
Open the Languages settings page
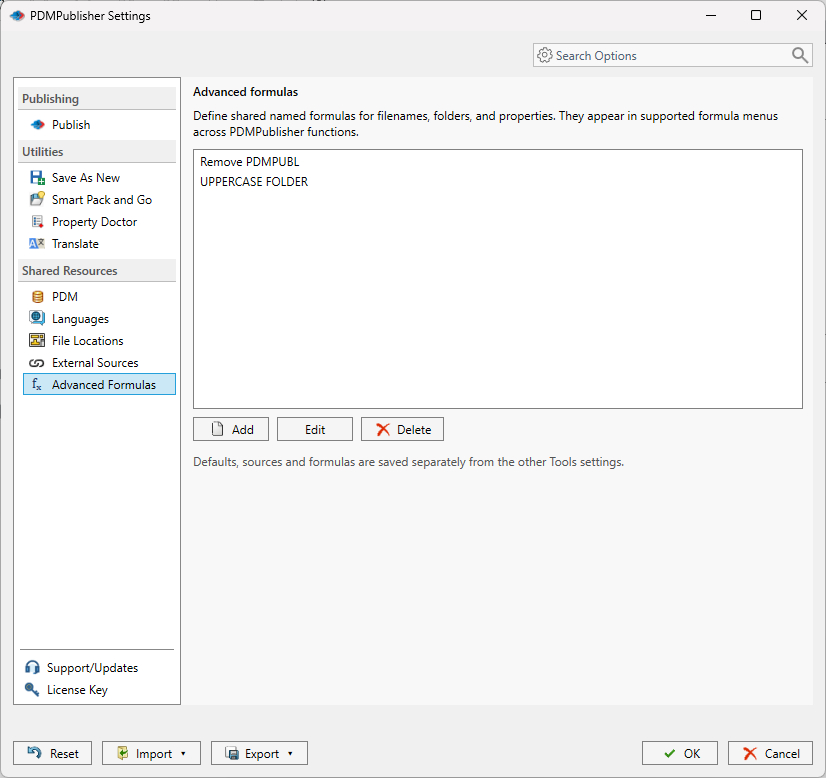coord(80,319)
